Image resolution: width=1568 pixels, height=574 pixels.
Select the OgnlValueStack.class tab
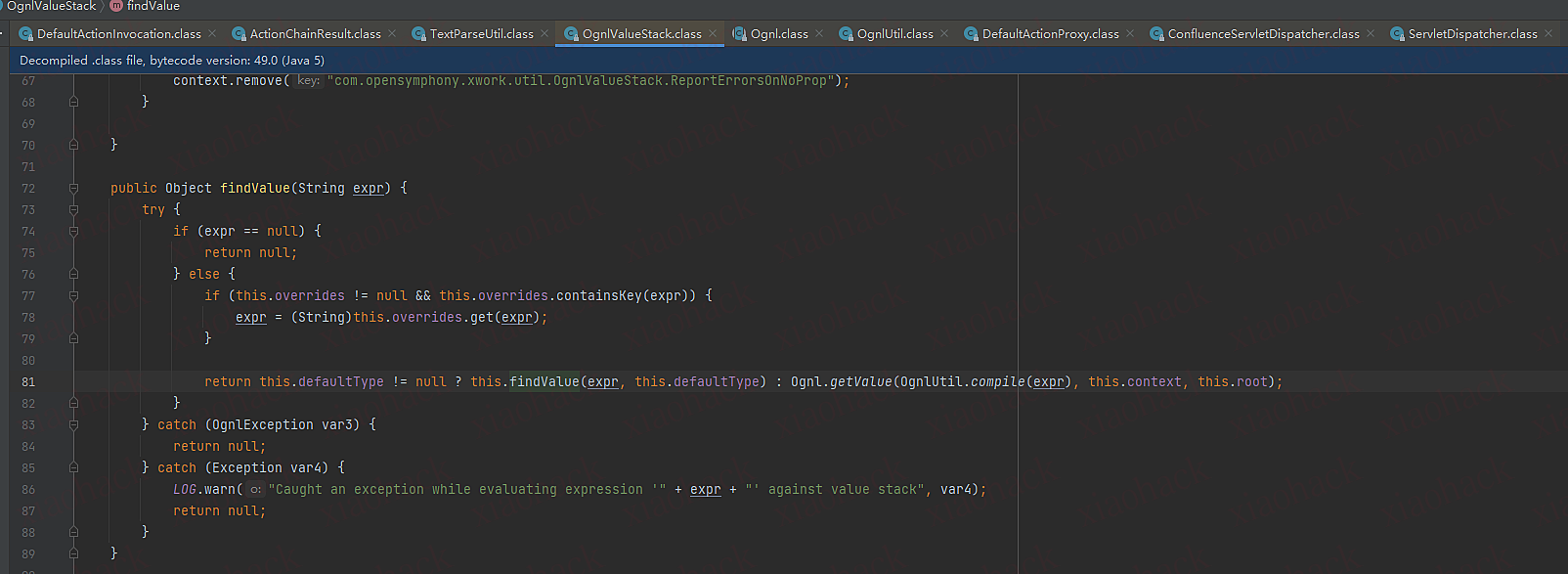pyautogui.click(x=642, y=33)
